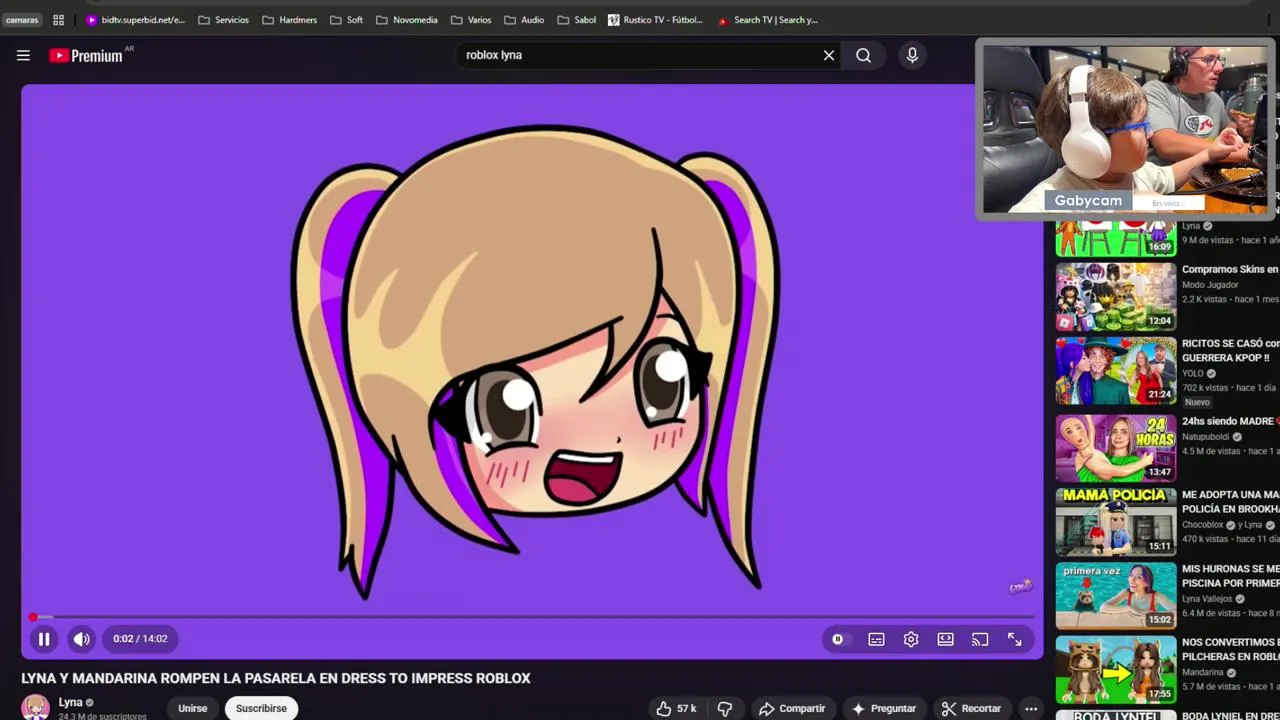Open Compramos Skins video thumbnail 12:04
1280x720 pixels.
[1116, 296]
